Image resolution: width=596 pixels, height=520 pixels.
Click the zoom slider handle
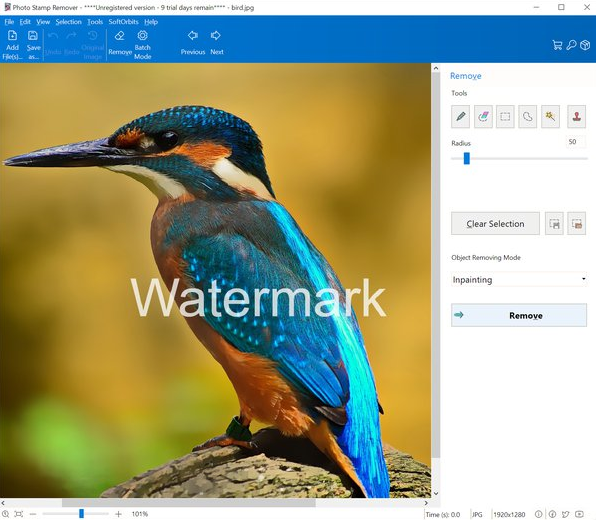click(x=81, y=514)
